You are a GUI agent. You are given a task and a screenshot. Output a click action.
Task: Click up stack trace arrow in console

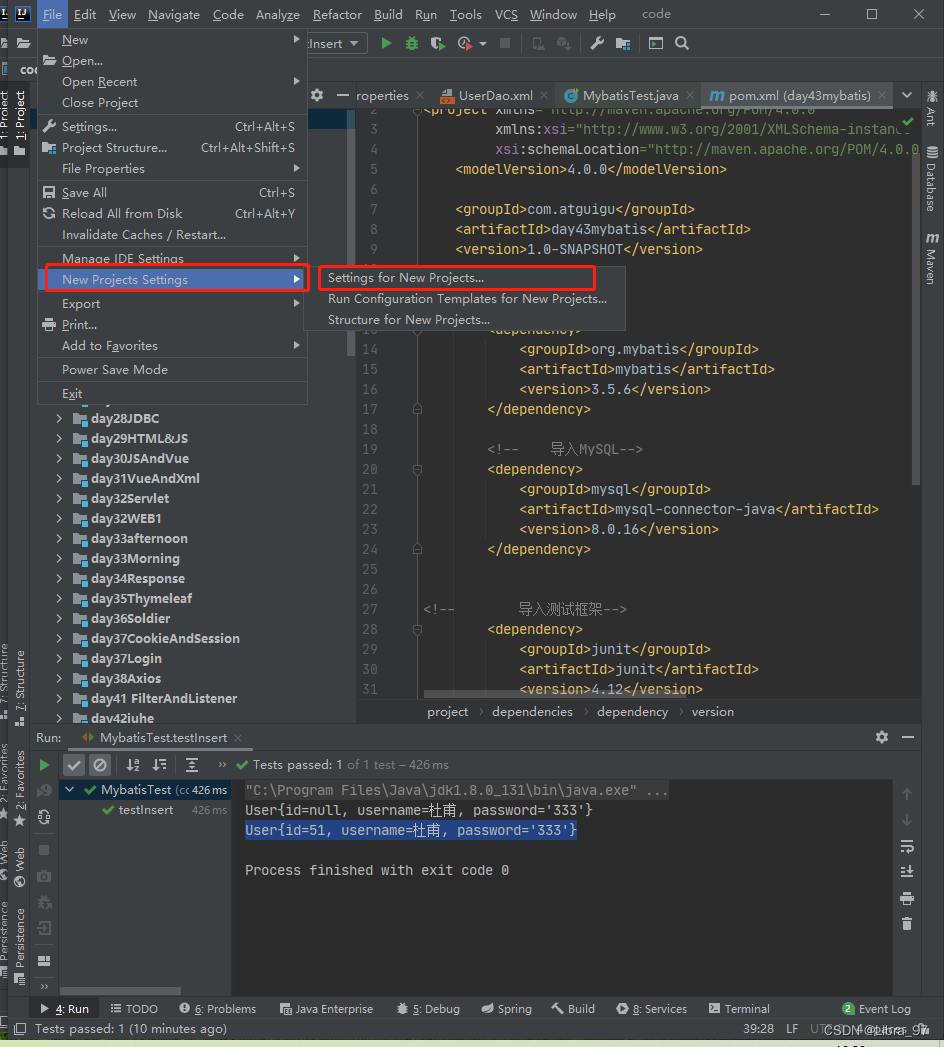(907, 794)
